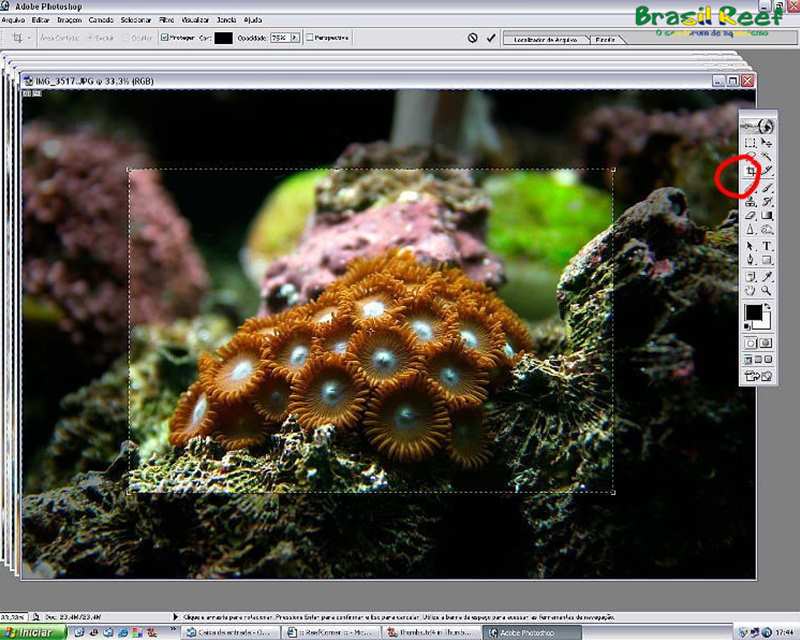This screenshot has width=800, height=640.
Task: Open the Imagem menu
Action: click(x=69, y=19)
